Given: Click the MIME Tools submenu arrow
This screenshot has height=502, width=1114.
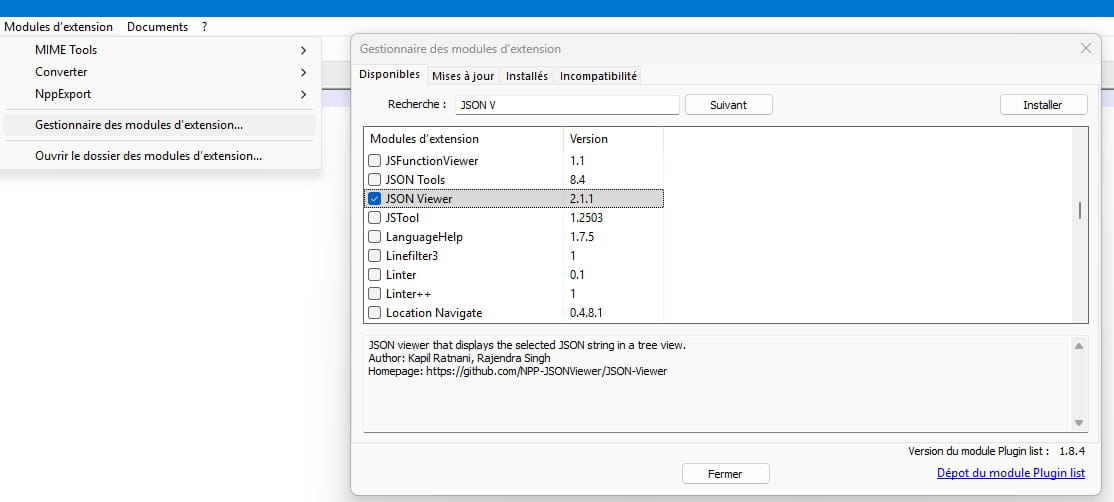Looking at the screenshot, I should (x=303, y=50).
